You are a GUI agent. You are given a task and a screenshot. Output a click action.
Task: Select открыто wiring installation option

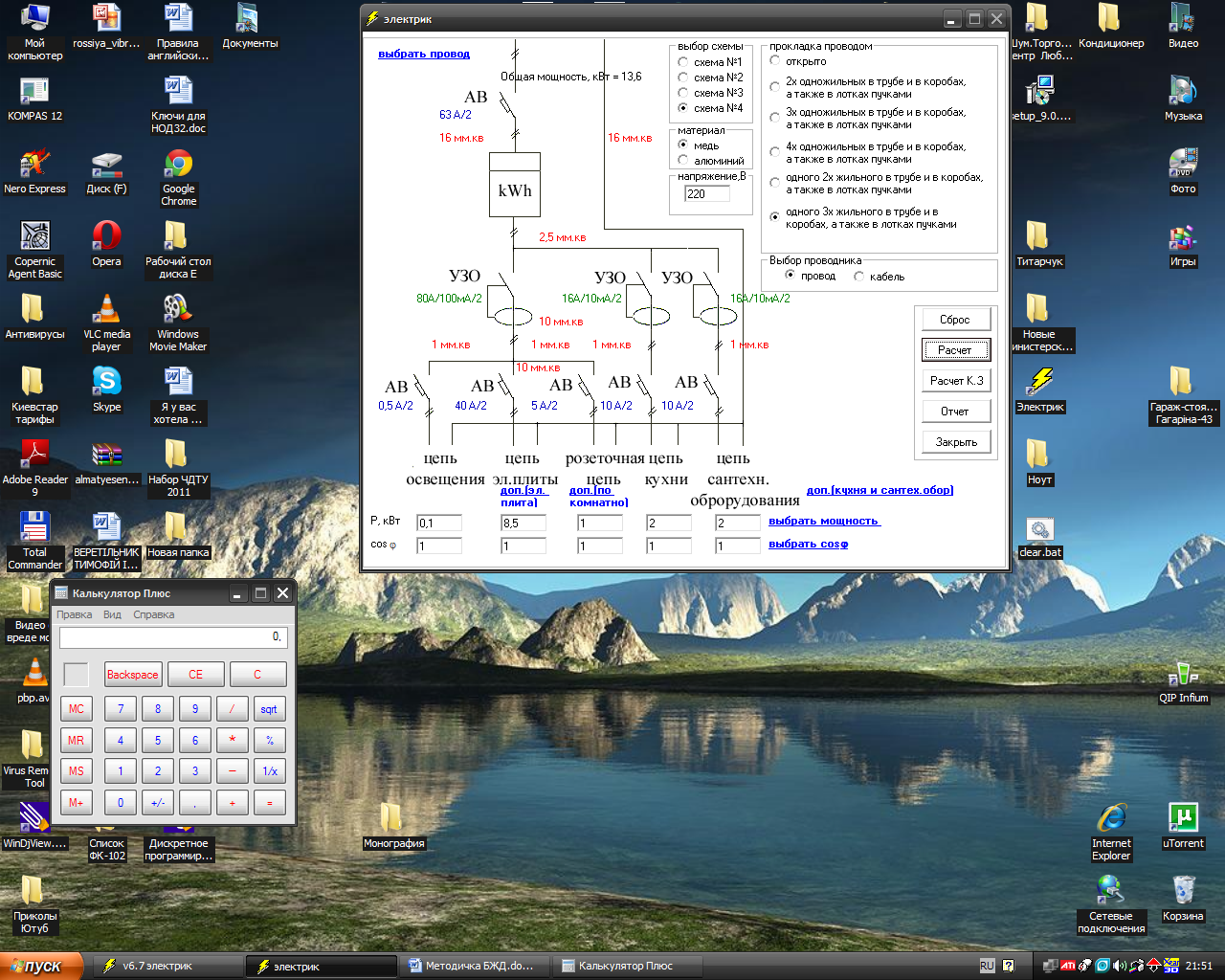click(775, 61)
